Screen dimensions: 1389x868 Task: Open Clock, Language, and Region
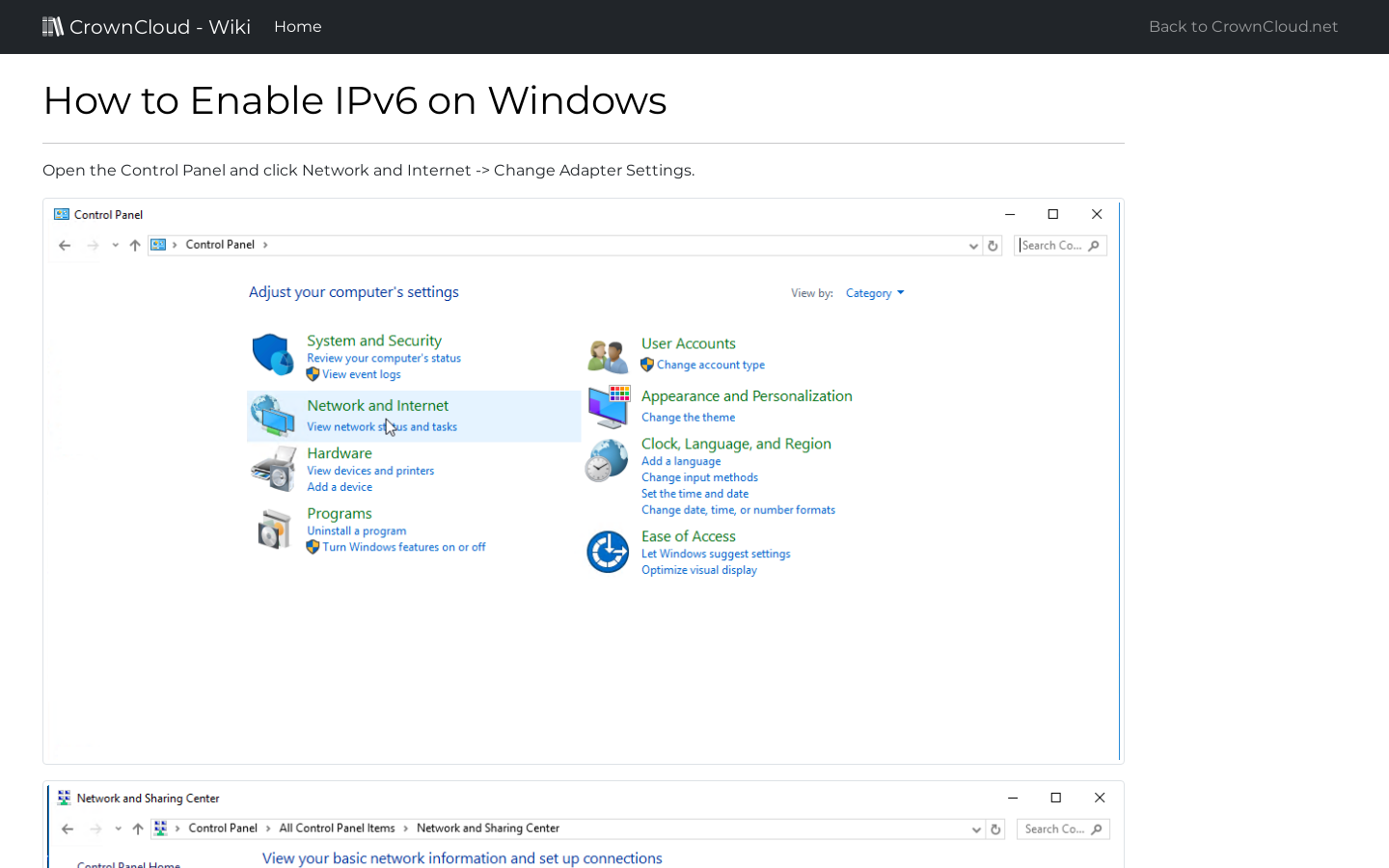click(x=736, y=444)
